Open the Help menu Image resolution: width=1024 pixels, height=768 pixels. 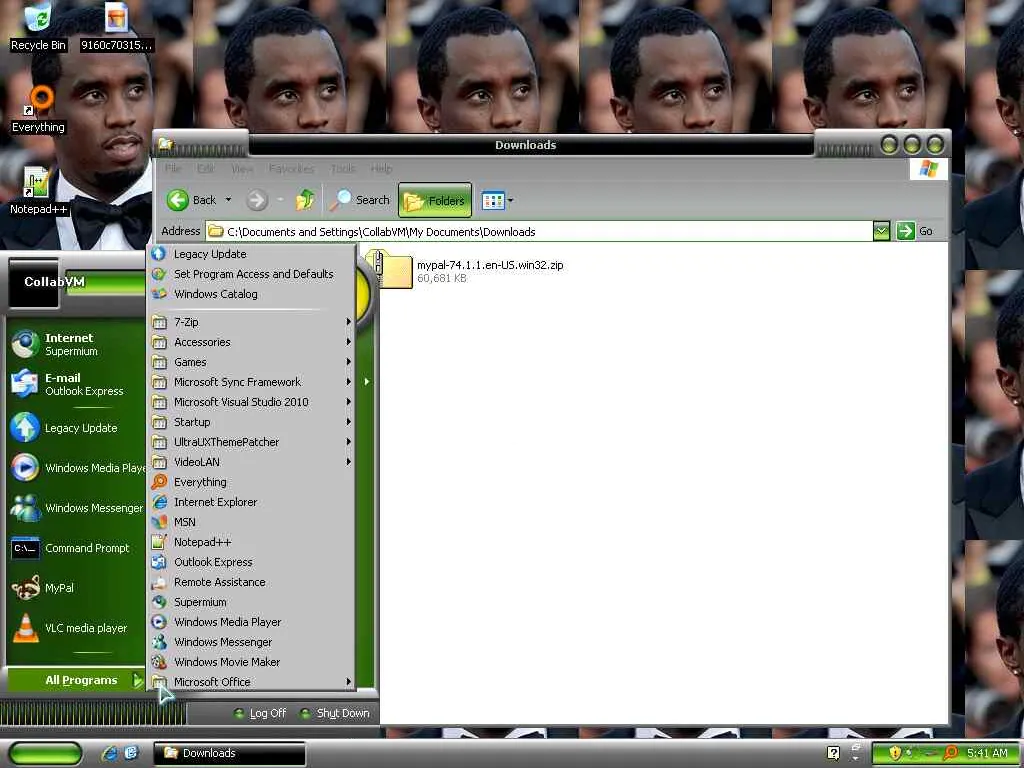pos(381,168)
